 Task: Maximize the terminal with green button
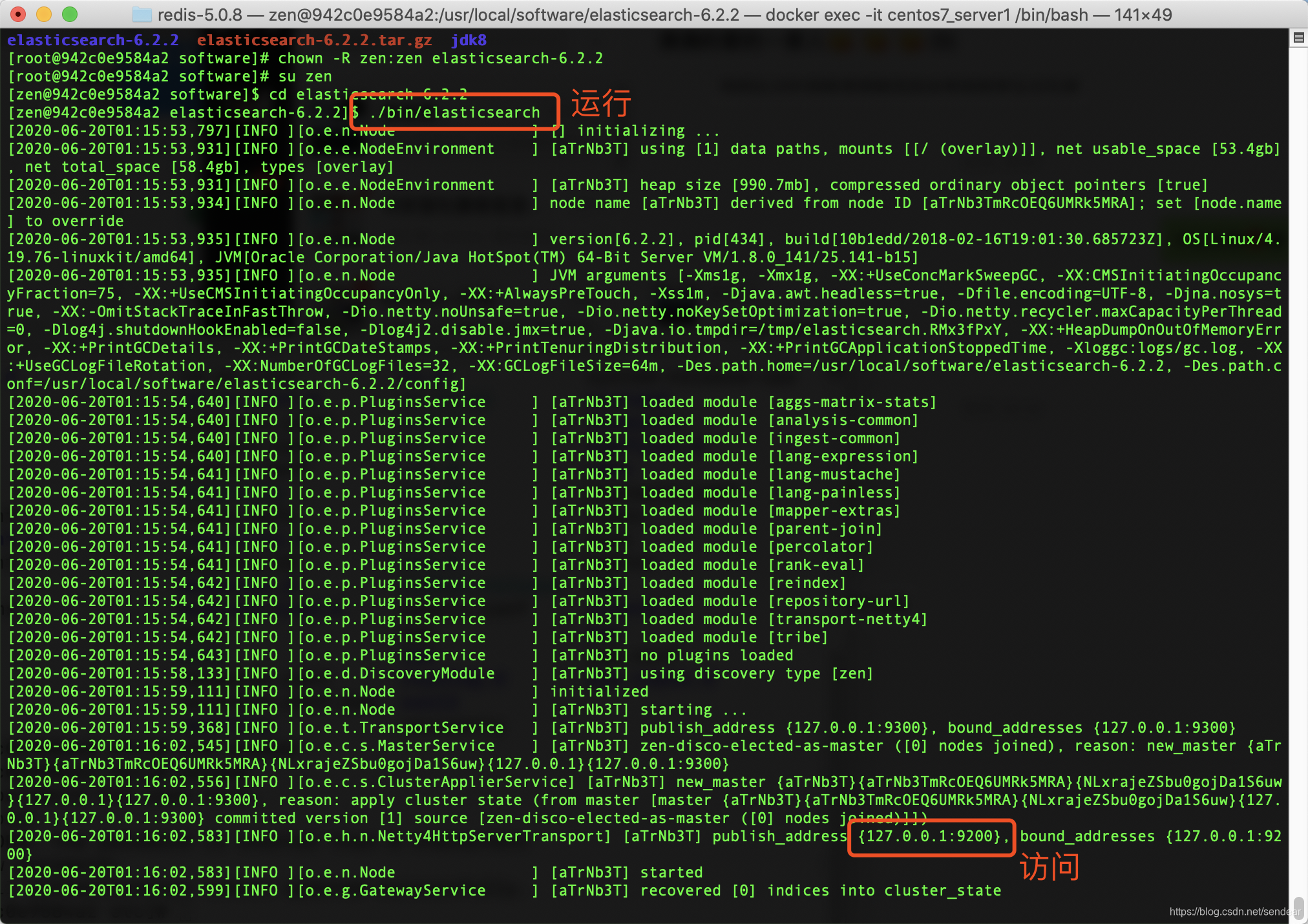point(70,14)
